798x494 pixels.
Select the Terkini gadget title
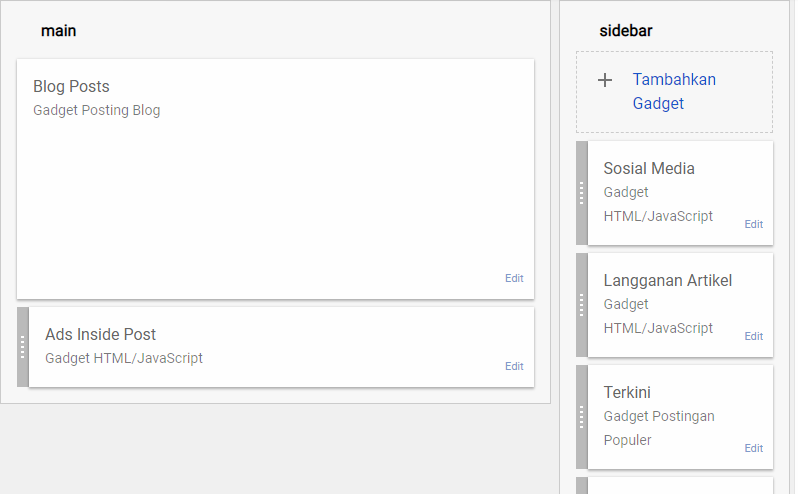click(627, 393)
